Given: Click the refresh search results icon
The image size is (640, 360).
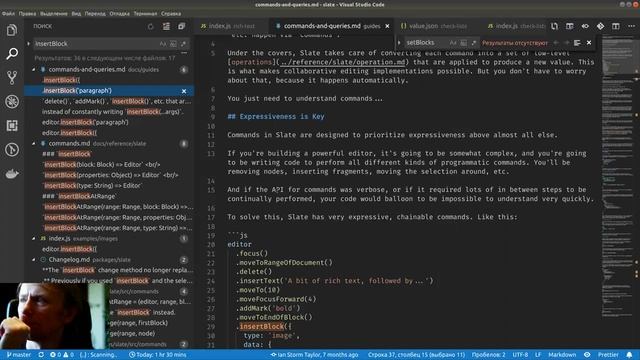Looking at the screenshot, I should (x=151, y=27).
